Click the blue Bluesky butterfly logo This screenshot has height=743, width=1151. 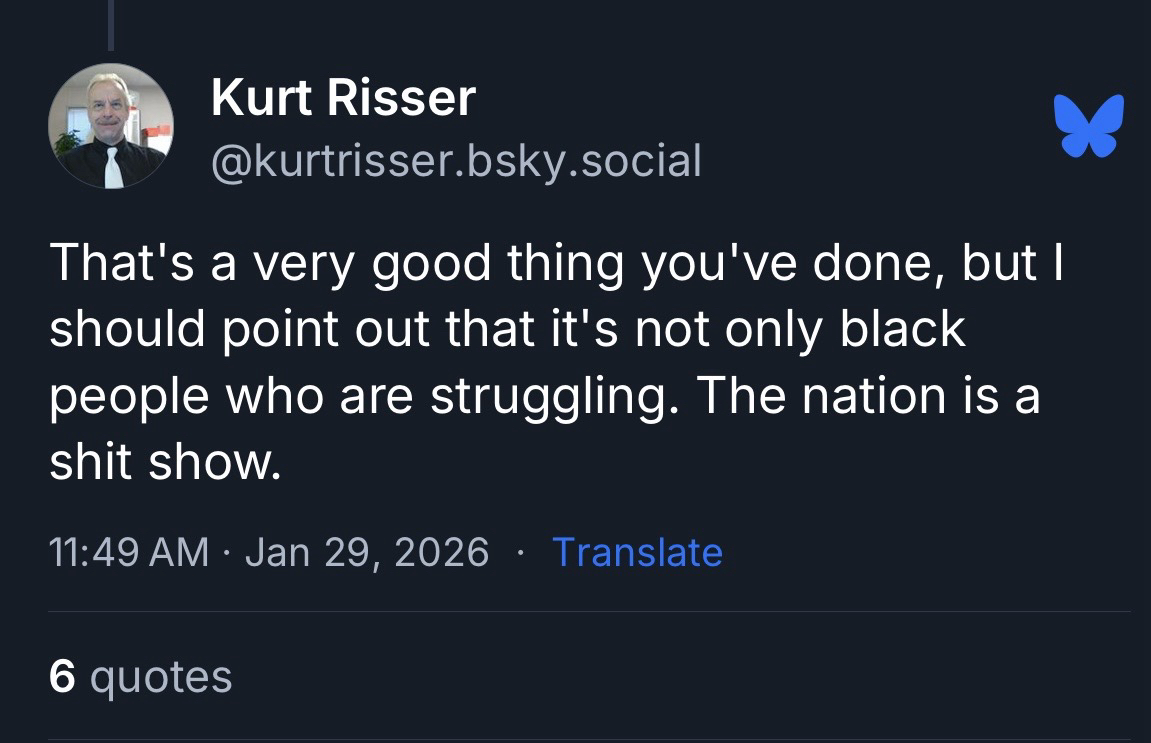tap(1088, 125)
